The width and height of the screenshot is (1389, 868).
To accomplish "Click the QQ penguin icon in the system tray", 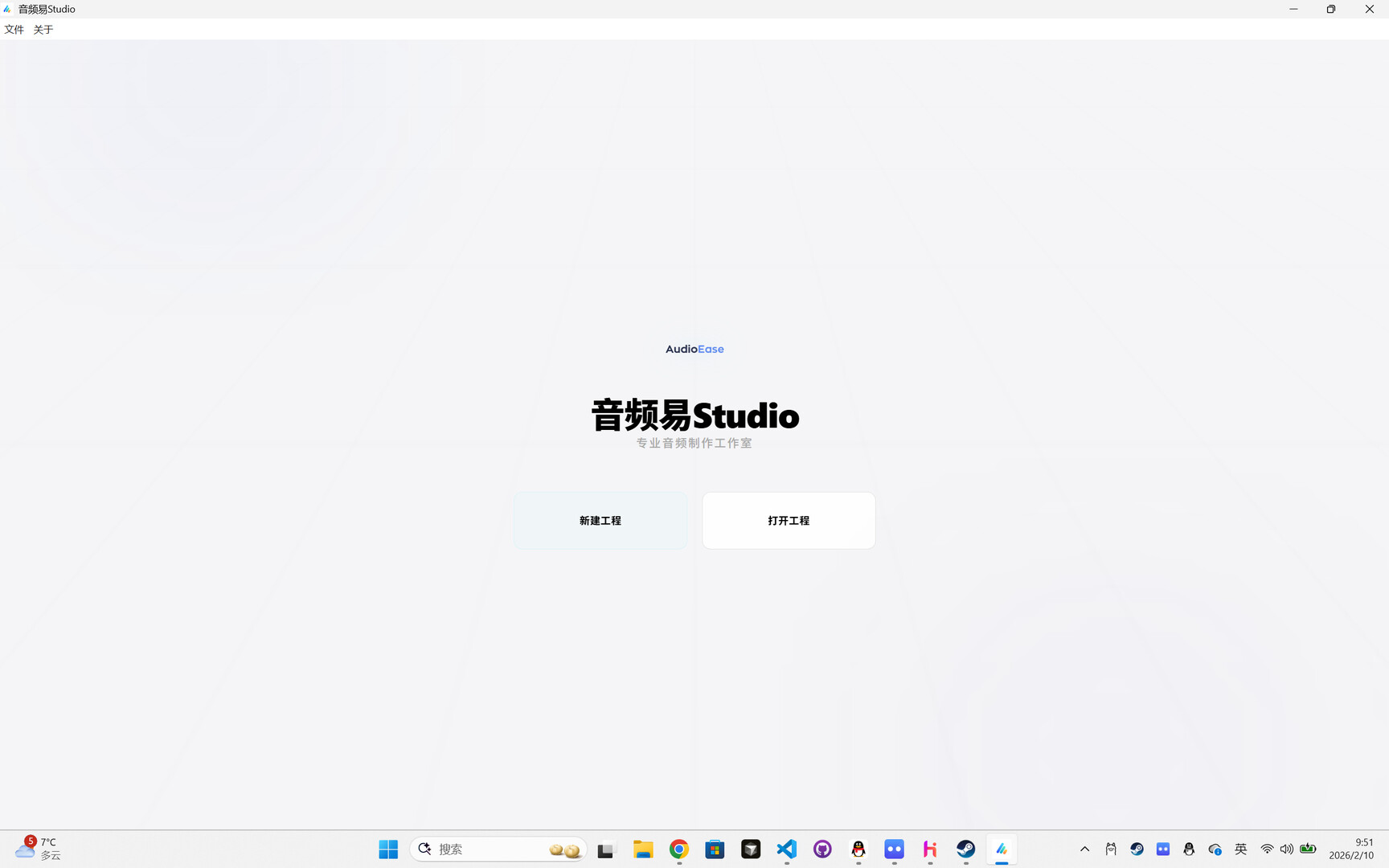I will tap(1189, 849).
